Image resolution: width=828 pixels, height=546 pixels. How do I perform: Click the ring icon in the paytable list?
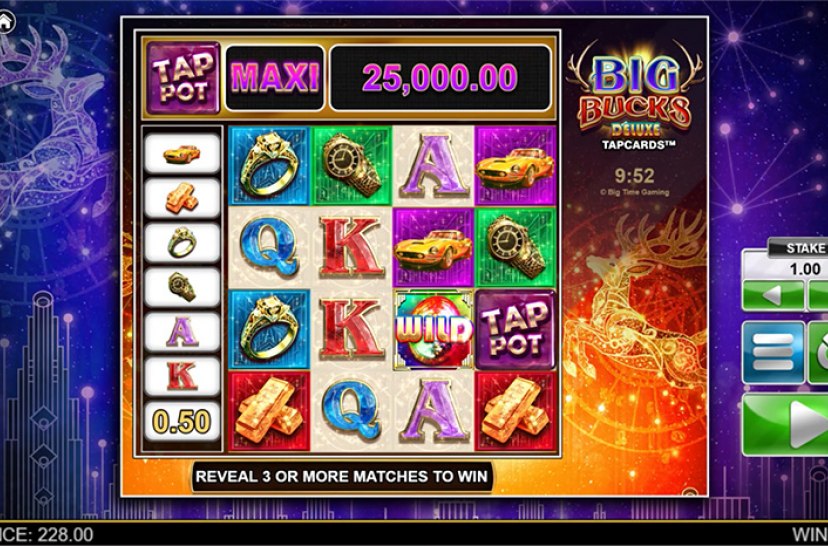pos(182,243)
